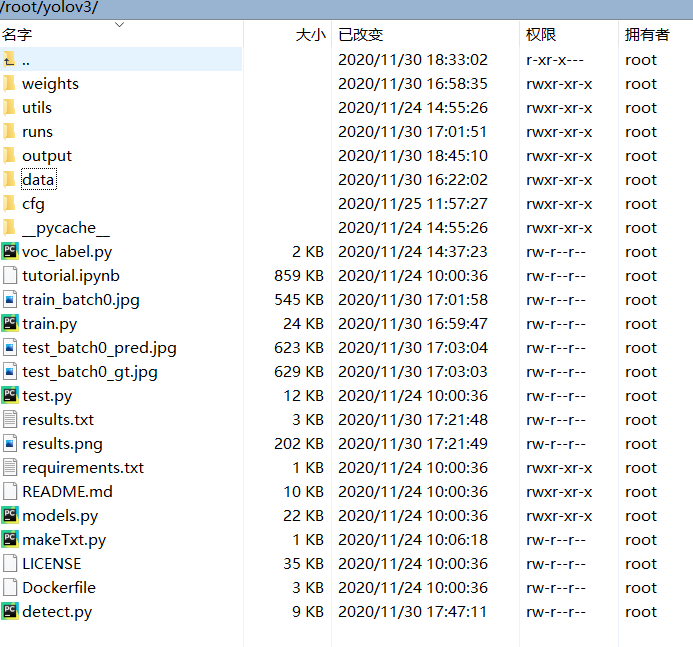Click image icon of train_batch0.jpg
The image size is (693, 647).
pos(10,299)
